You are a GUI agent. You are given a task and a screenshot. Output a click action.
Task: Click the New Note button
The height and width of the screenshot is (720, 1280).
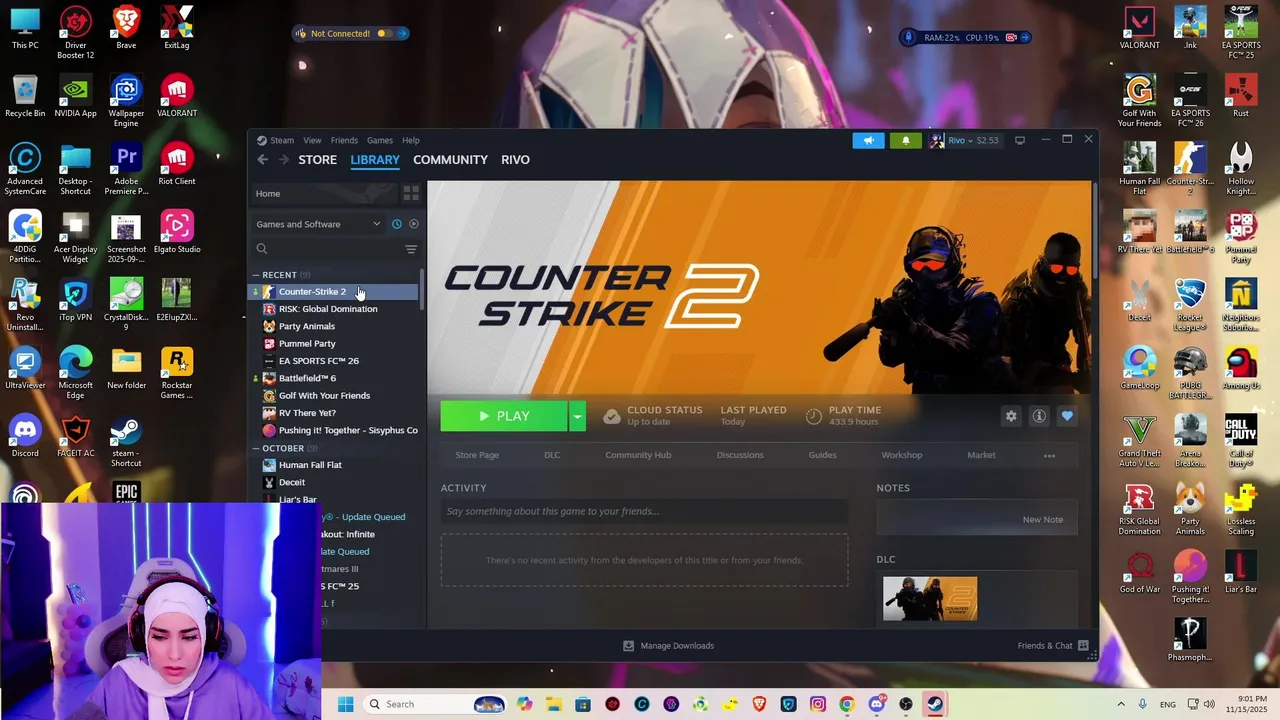coord(1042,520)
